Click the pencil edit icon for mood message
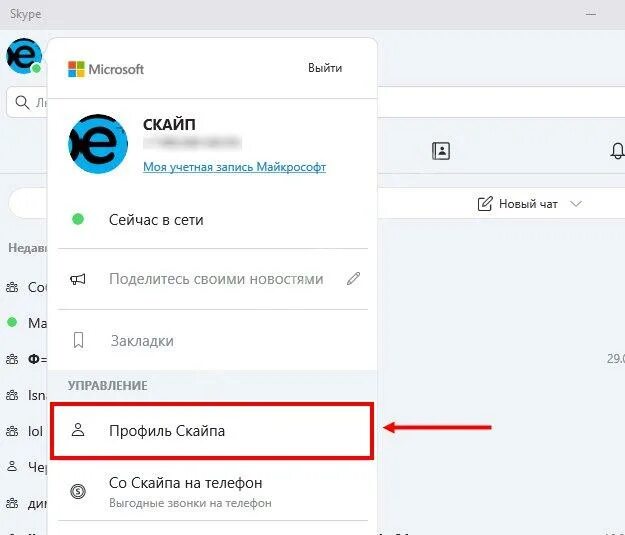 click(353, 279)
